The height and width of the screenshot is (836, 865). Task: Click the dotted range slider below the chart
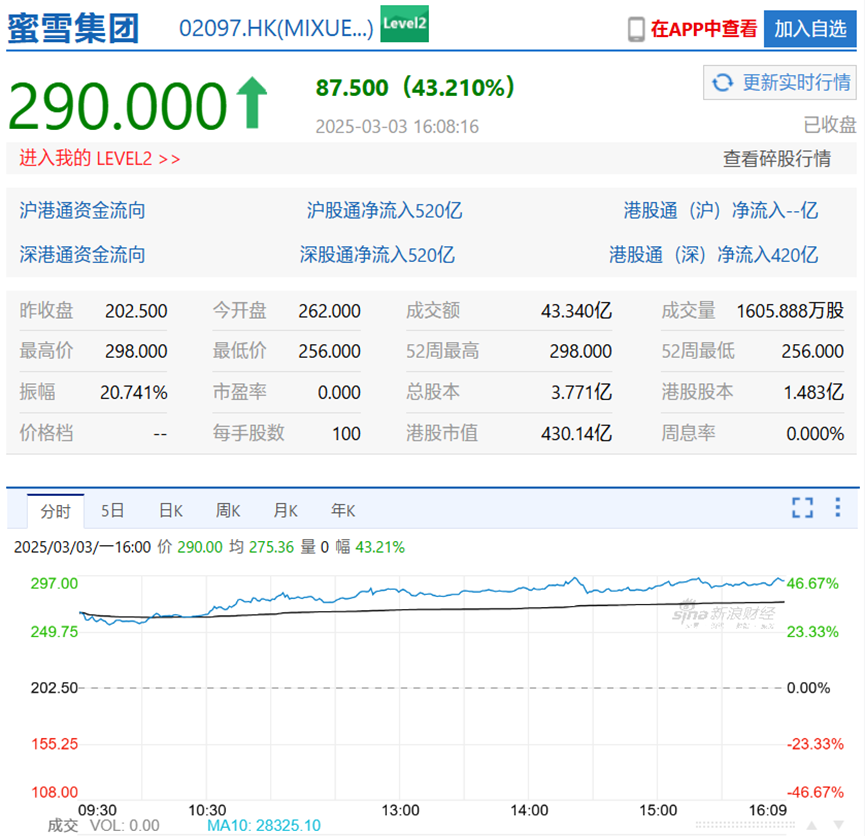745,825
